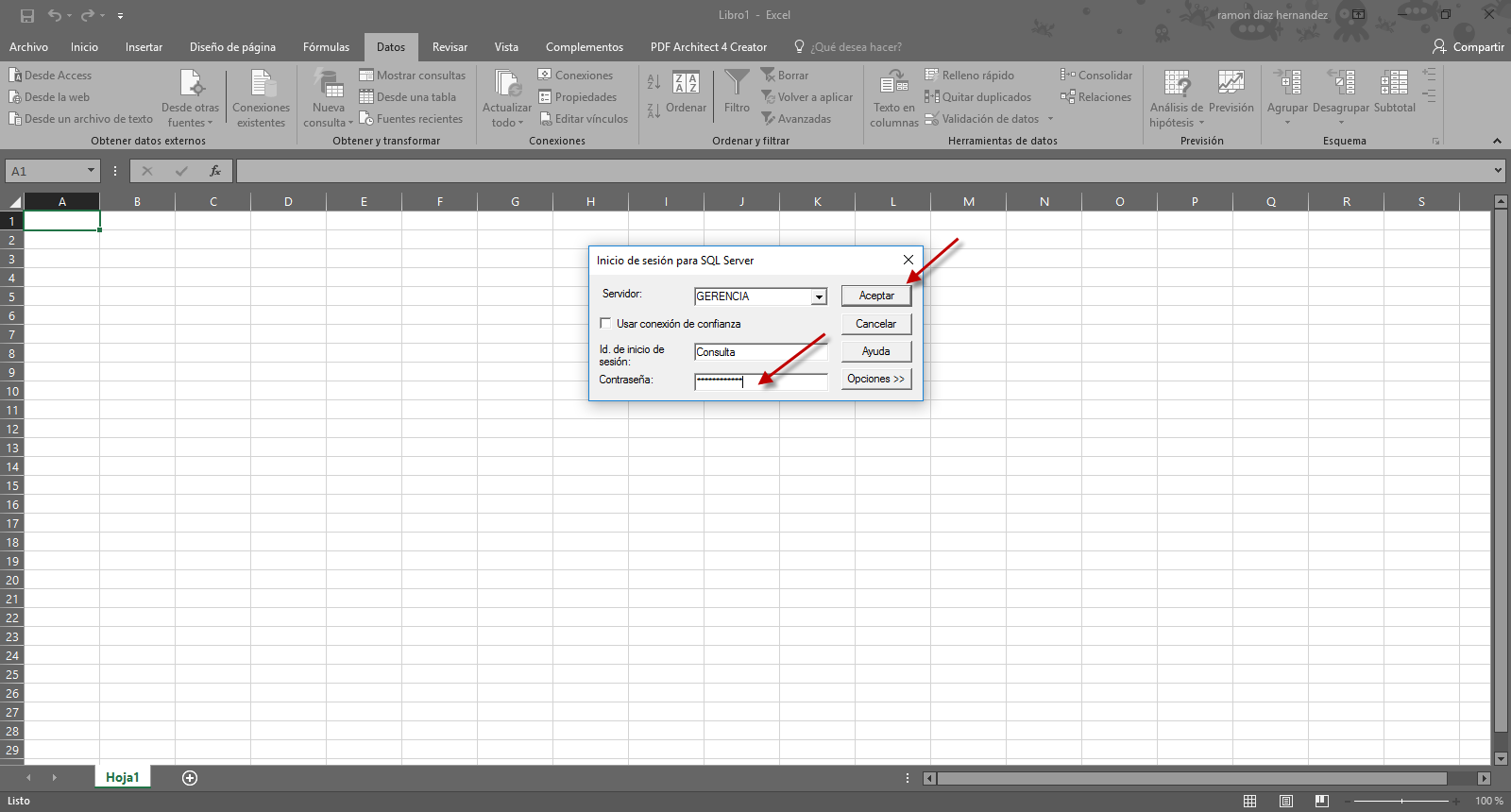1511x812 pixels.
Task: Switch to the Revisar tab
Action: (450, 47)
